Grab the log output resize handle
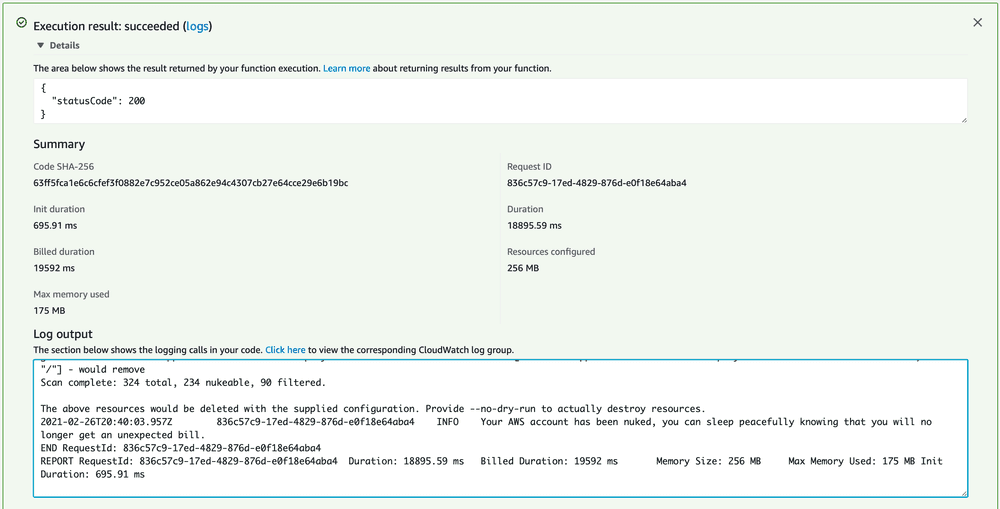Image resolution: width=1000 pixels, height=509 pixels. tap(963, 492)
